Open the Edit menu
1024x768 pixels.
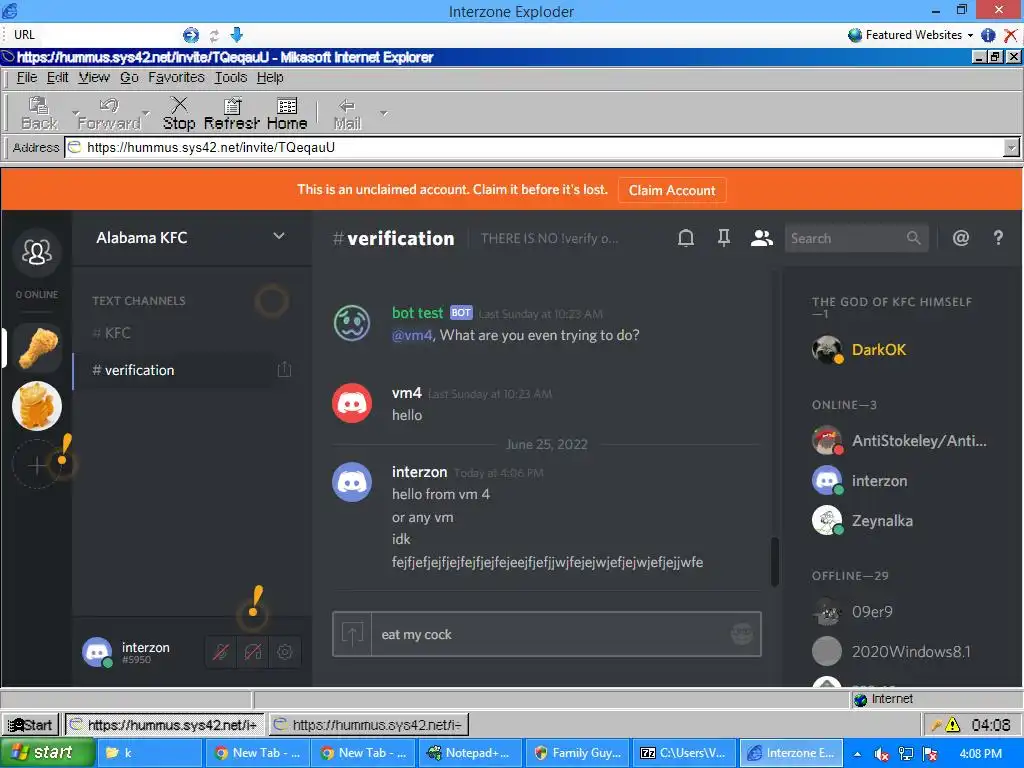pos(57,78)
